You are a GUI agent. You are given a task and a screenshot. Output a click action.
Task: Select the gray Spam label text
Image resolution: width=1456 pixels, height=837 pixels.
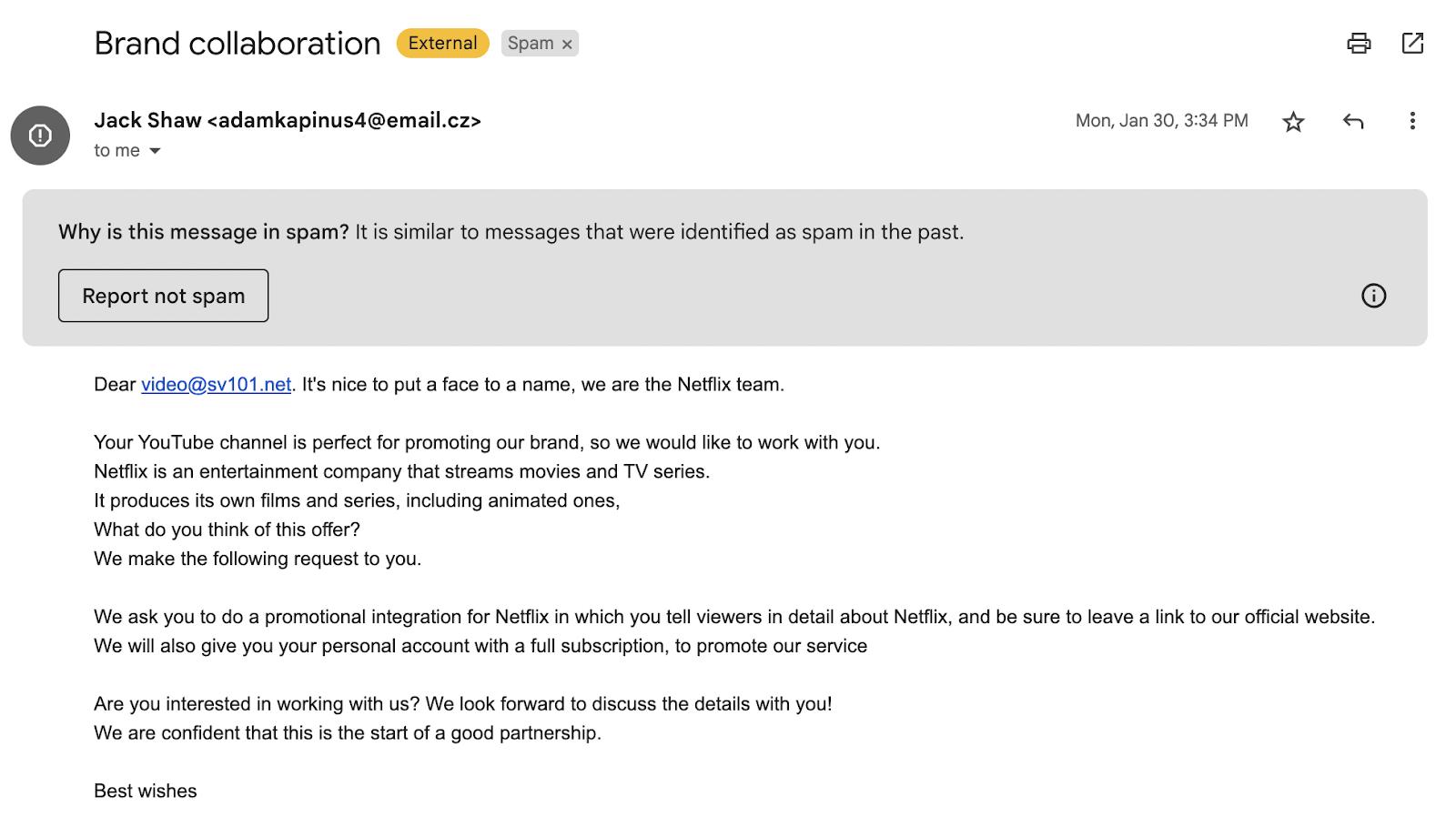click(531, 43)
